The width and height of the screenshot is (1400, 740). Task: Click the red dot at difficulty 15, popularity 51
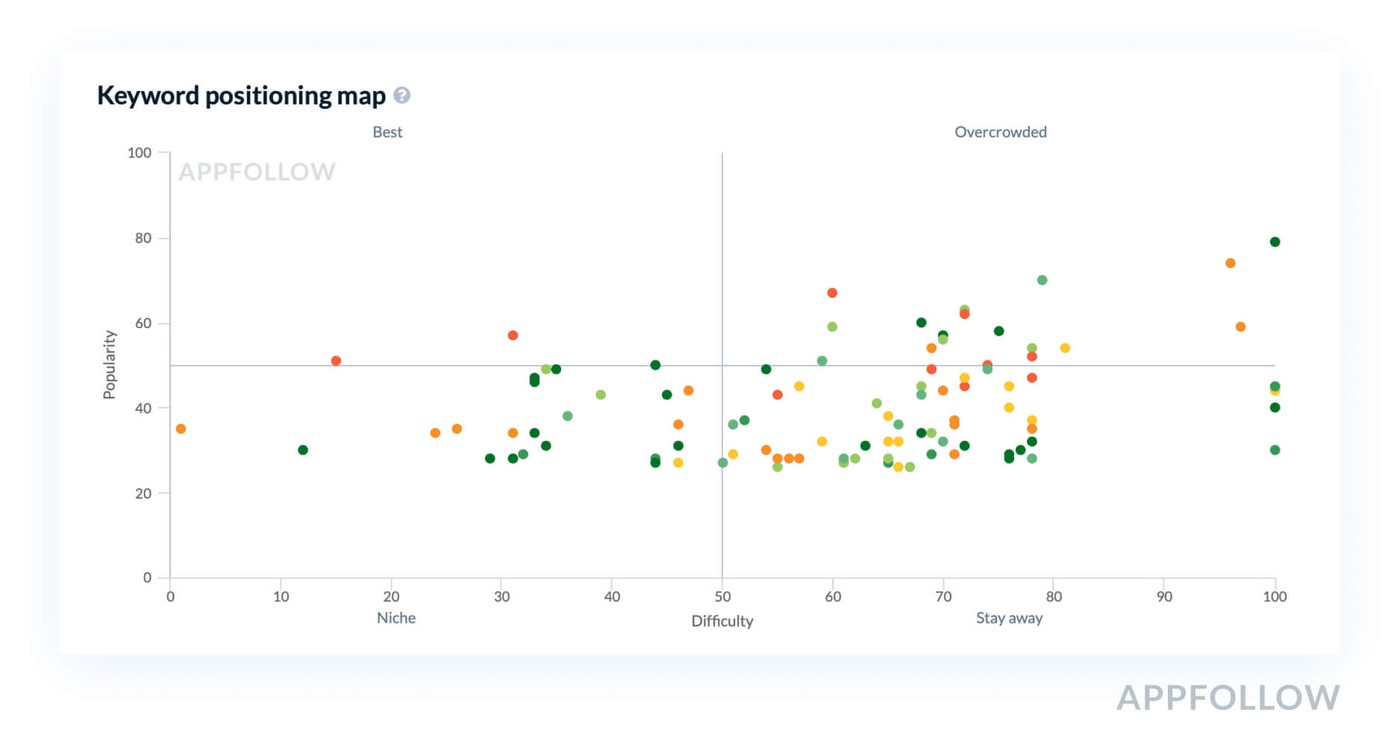(x=336, y=361)
